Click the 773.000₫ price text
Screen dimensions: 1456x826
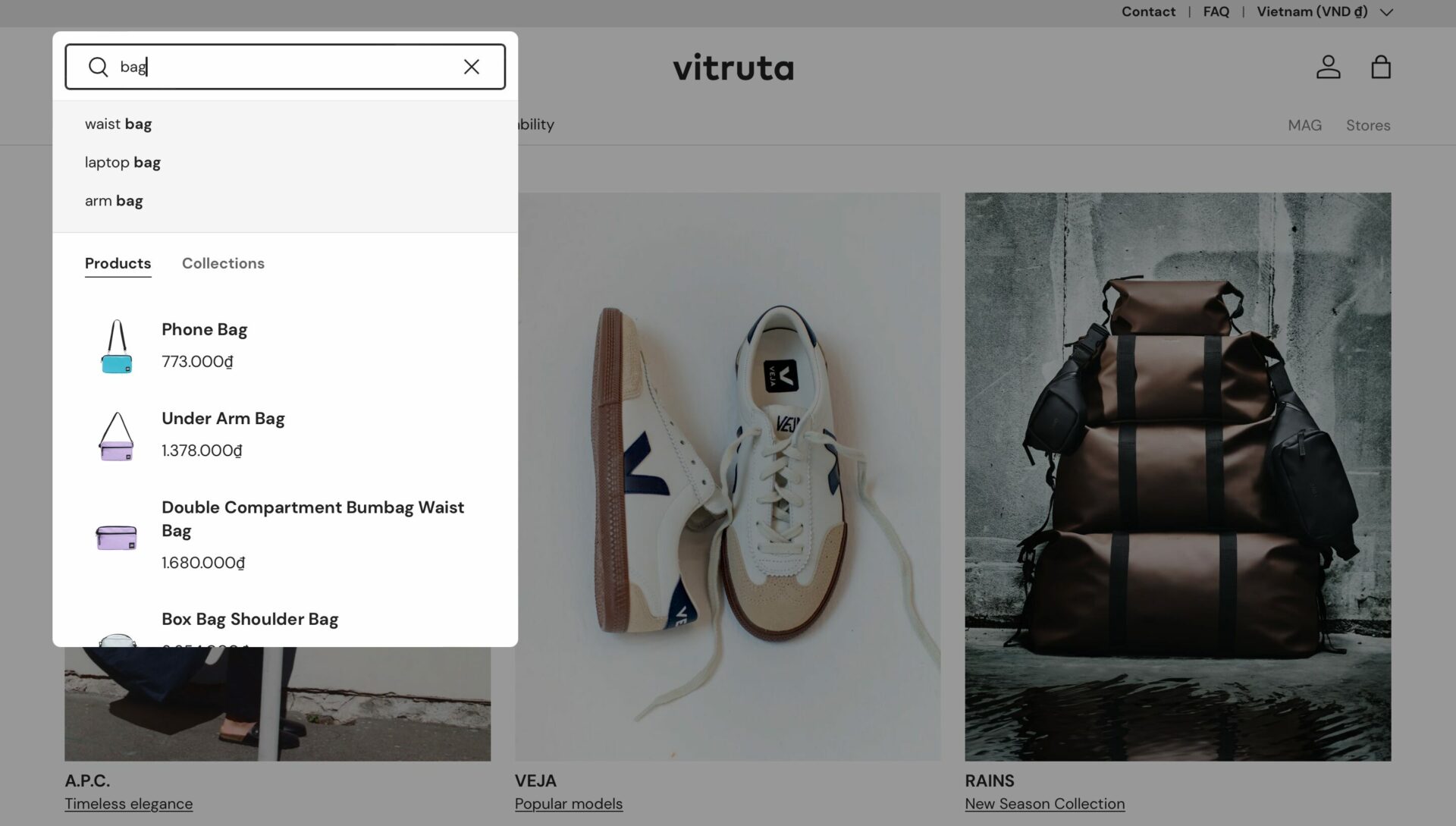click(x=197, y=362)
